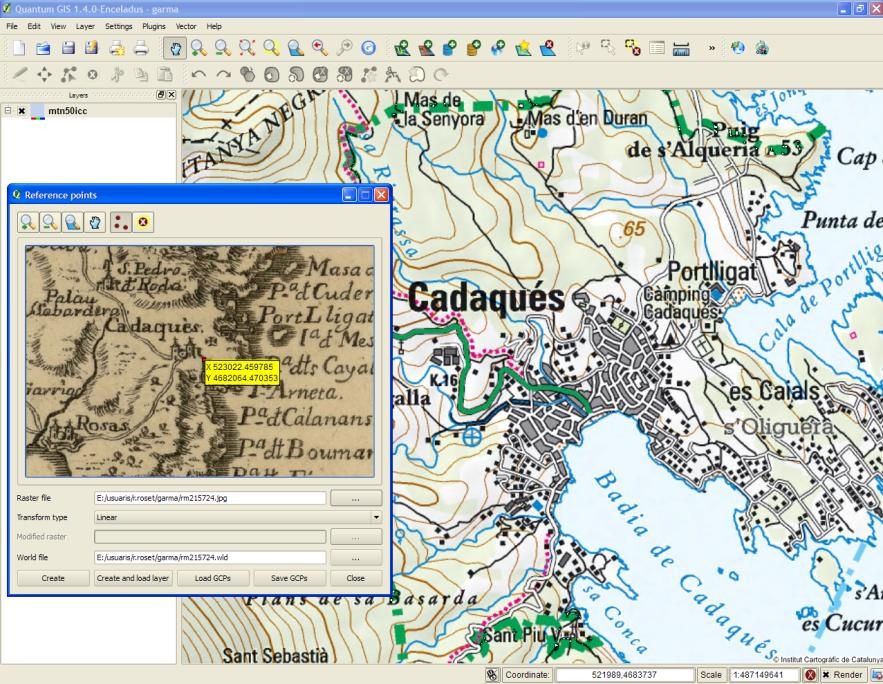Image resolution: width=883 pixels, height=684 pixels.
Task: Select the Zoom In tool in main toolbar
Action: point(198,48)
